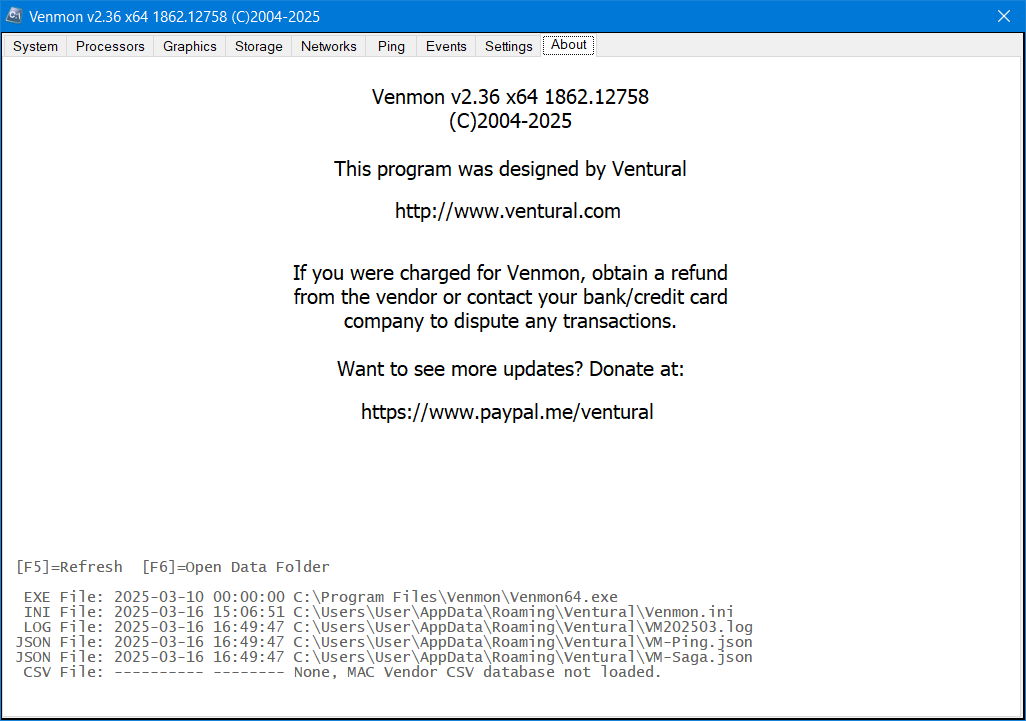
Task: Open the Ping tab
Action: coord(391,46)
